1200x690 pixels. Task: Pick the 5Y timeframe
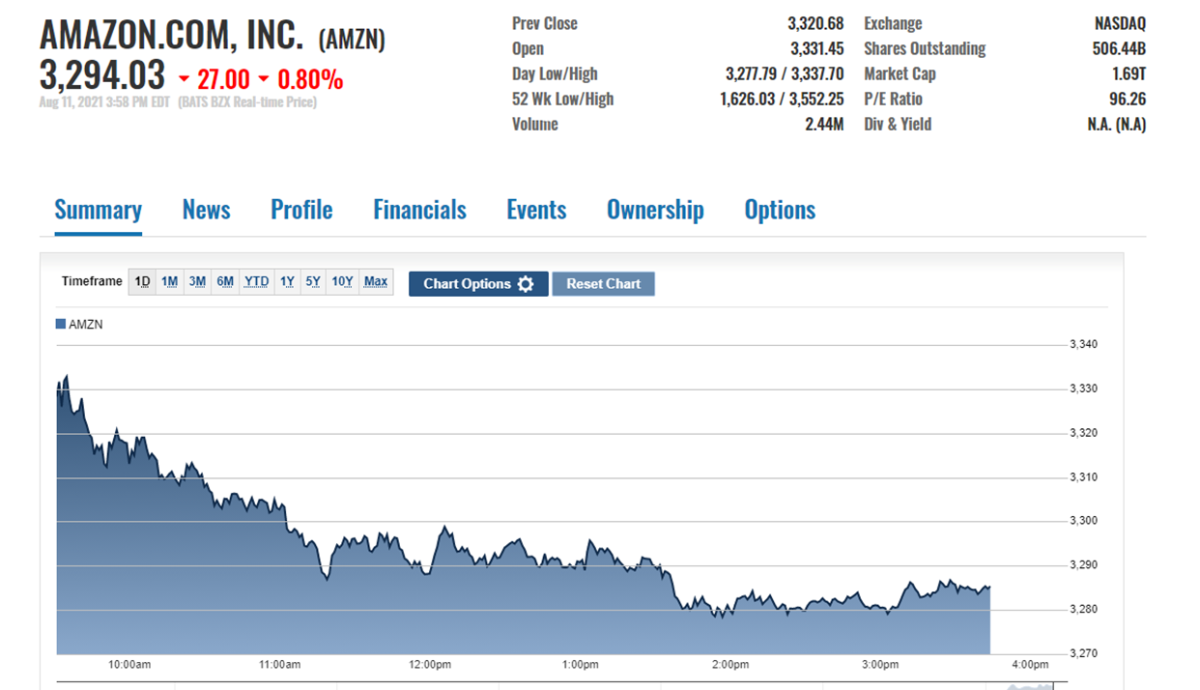click(313, 282)
